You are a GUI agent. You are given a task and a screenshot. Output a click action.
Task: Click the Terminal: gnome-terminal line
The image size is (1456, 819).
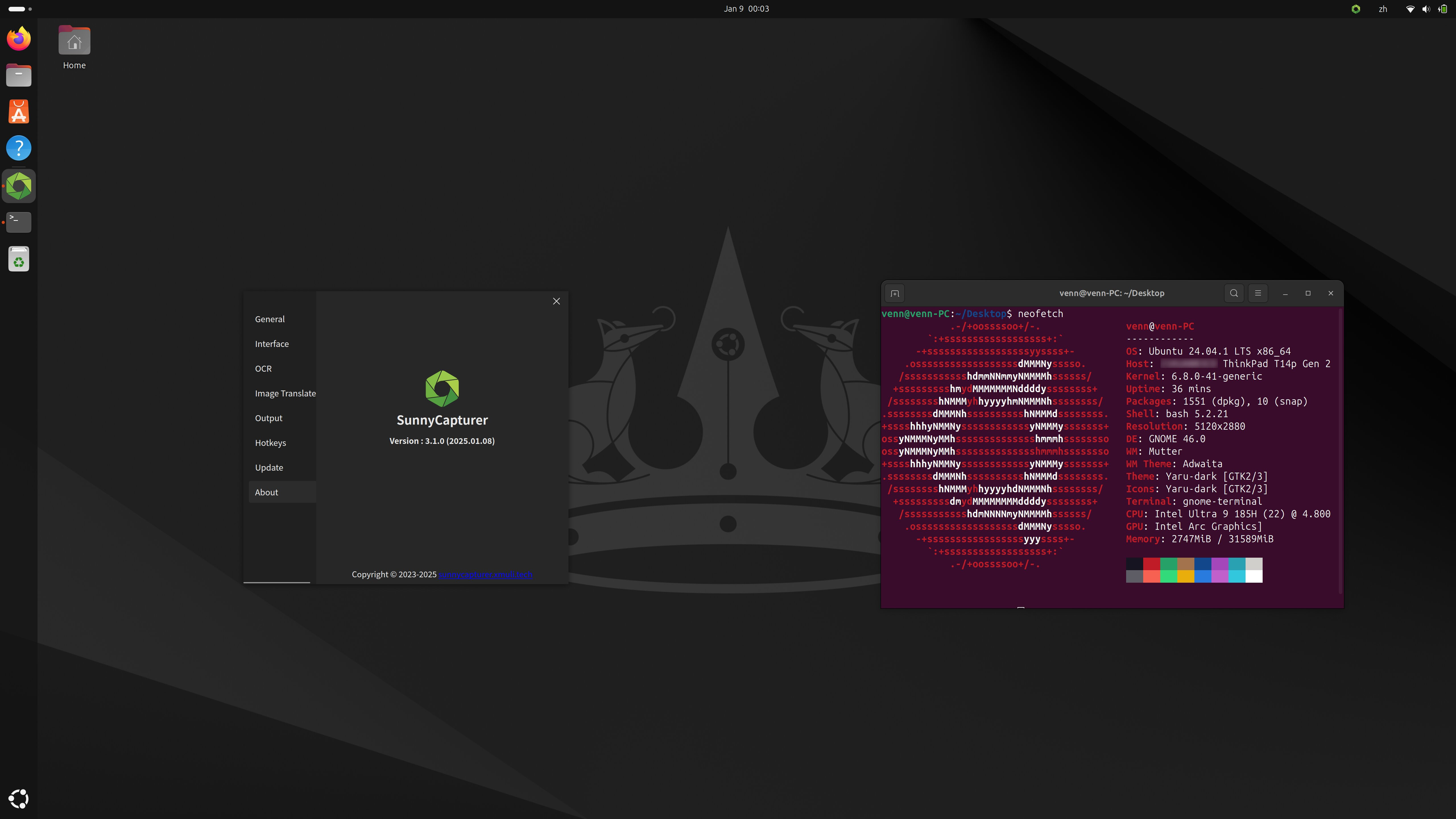tap(1194, 502)
